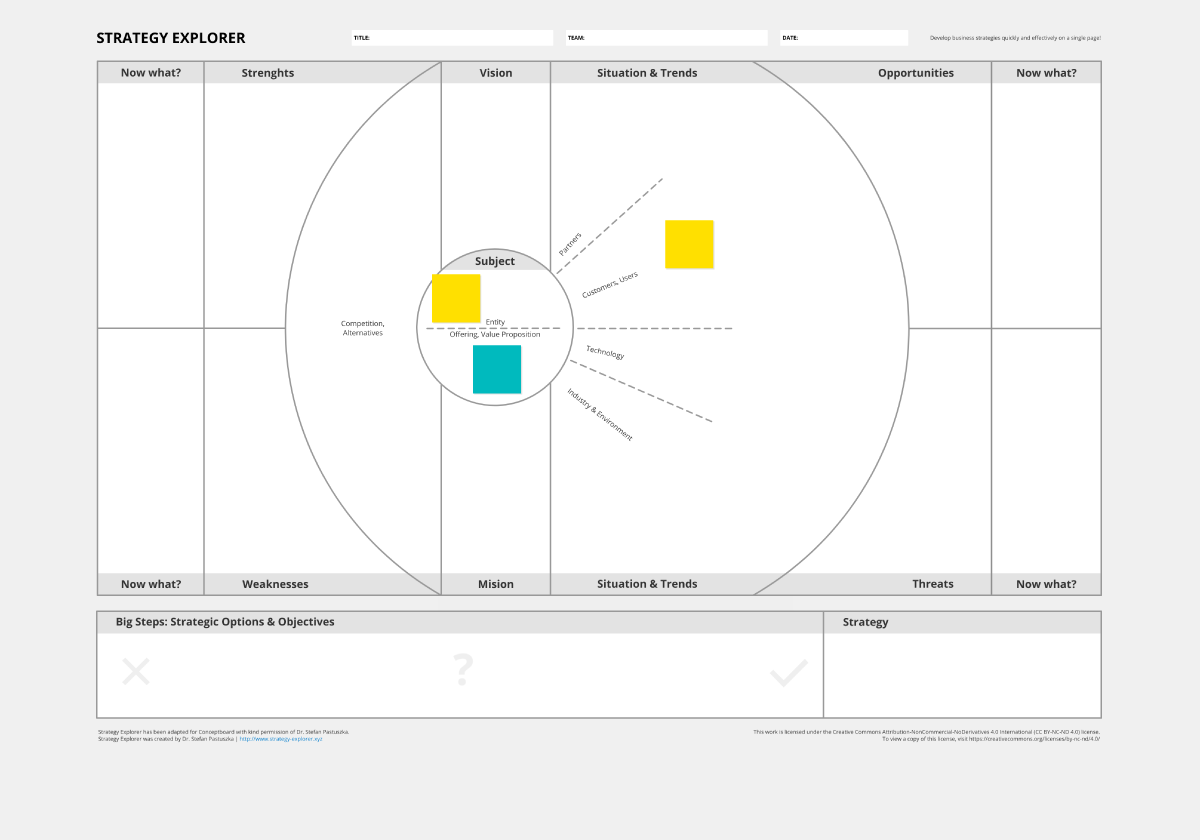Click the TITLE input field

point(452,38)
